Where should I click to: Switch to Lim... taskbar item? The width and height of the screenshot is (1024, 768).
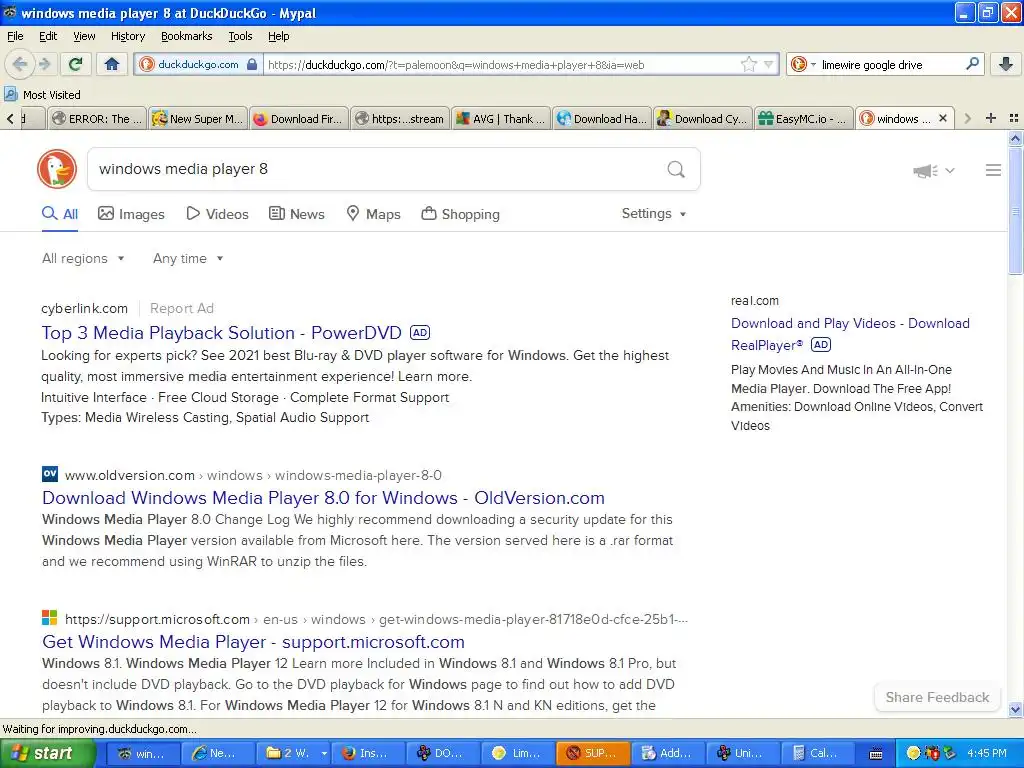(518, 754)
